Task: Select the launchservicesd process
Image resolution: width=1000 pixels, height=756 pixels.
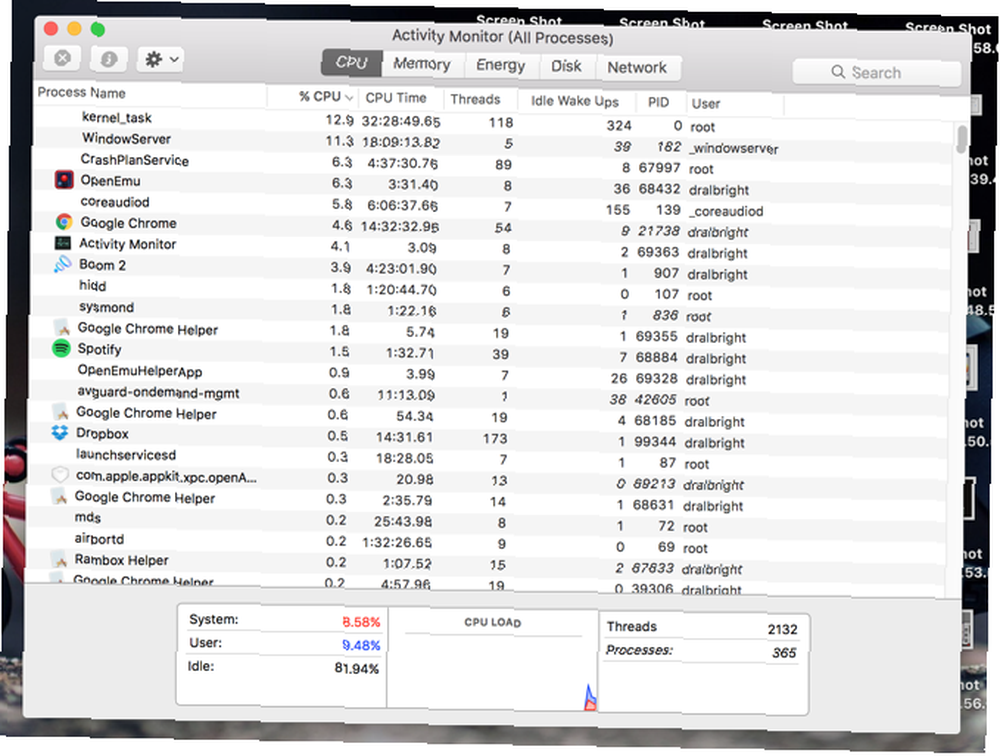Action: click(489, 459)
